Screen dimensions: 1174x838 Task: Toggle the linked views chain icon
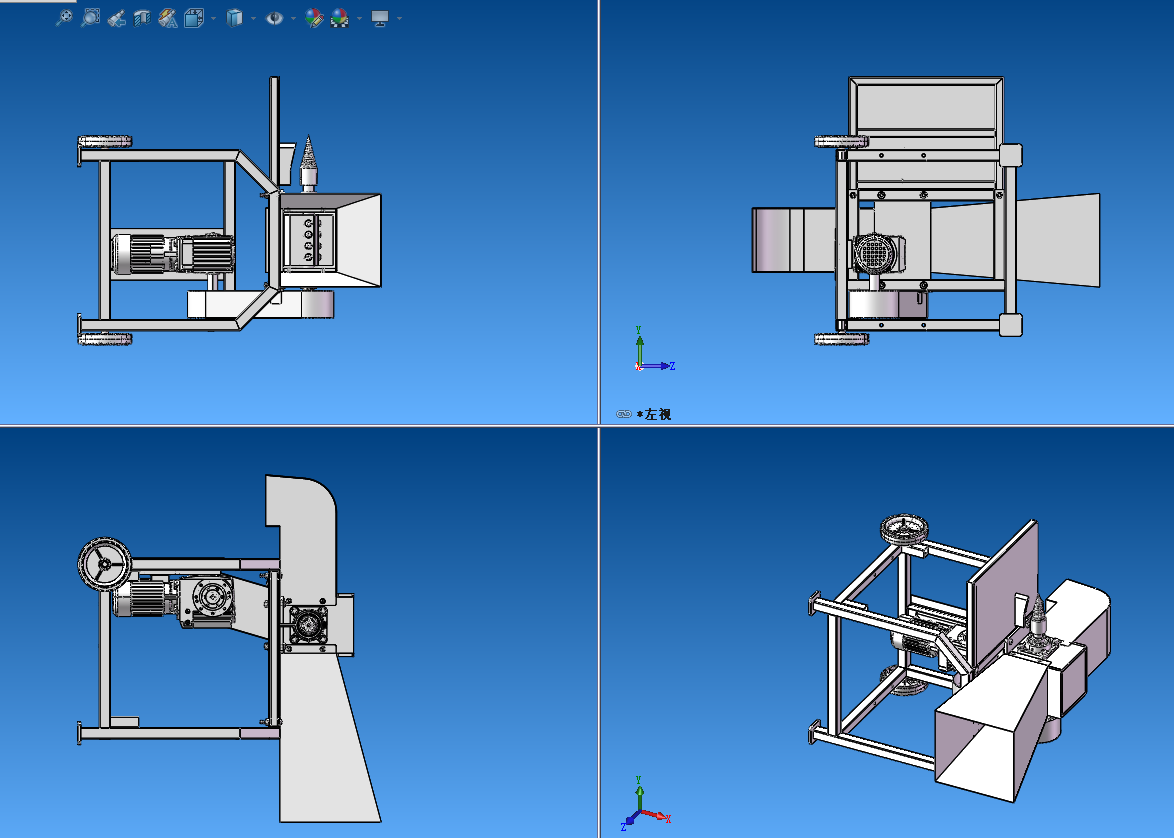point(624,414)
